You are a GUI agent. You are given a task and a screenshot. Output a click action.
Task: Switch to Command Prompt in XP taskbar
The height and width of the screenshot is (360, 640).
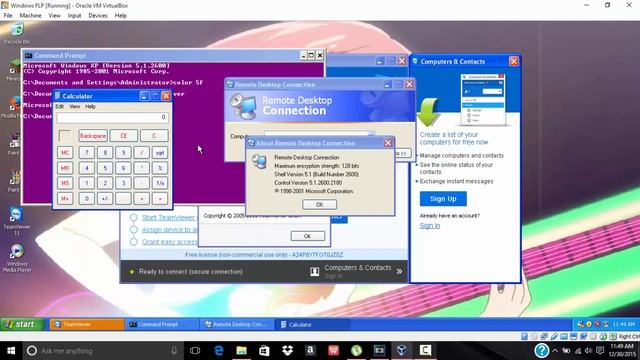pyautogui.click(x=162, y=324)
